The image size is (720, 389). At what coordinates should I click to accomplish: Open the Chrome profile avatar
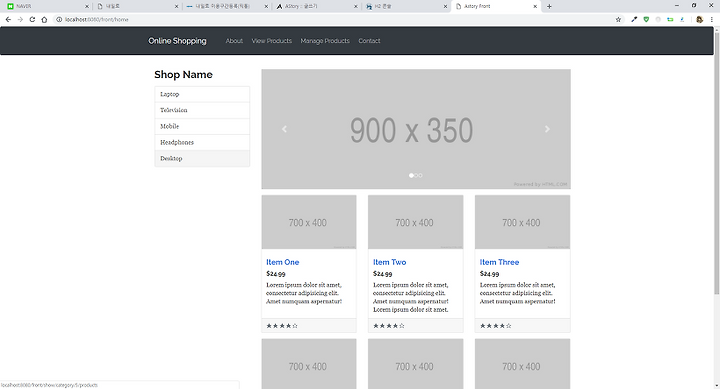click(699, 19)
